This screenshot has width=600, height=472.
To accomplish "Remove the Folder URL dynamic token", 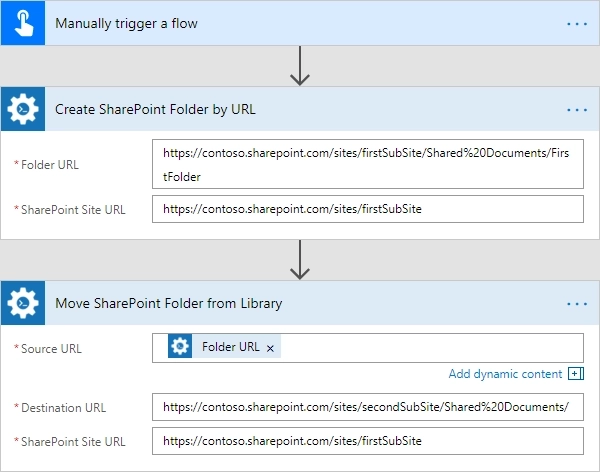I will pos(270,348).
